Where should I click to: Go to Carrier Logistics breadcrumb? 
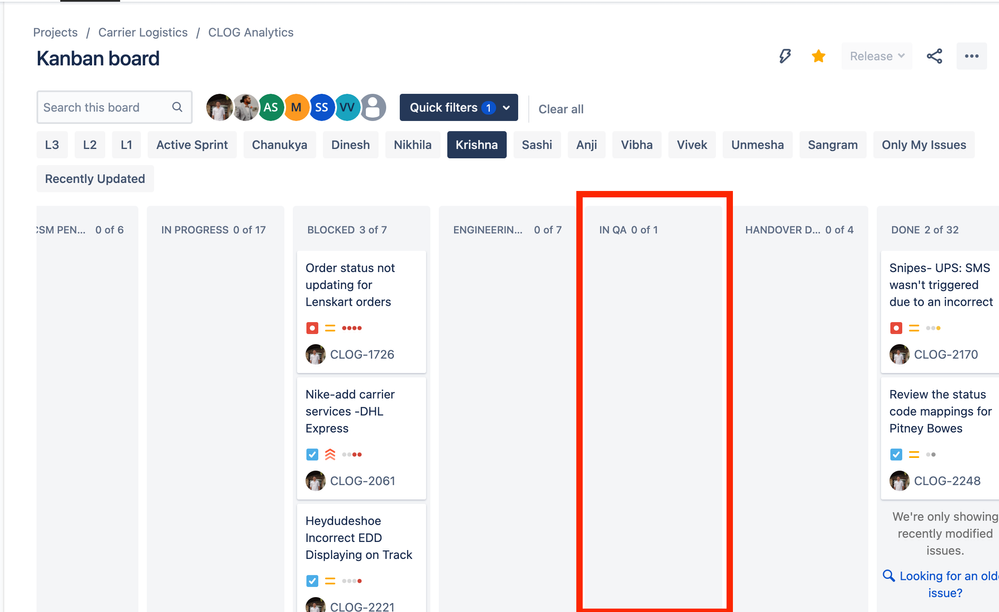click(x=143, y=32)
